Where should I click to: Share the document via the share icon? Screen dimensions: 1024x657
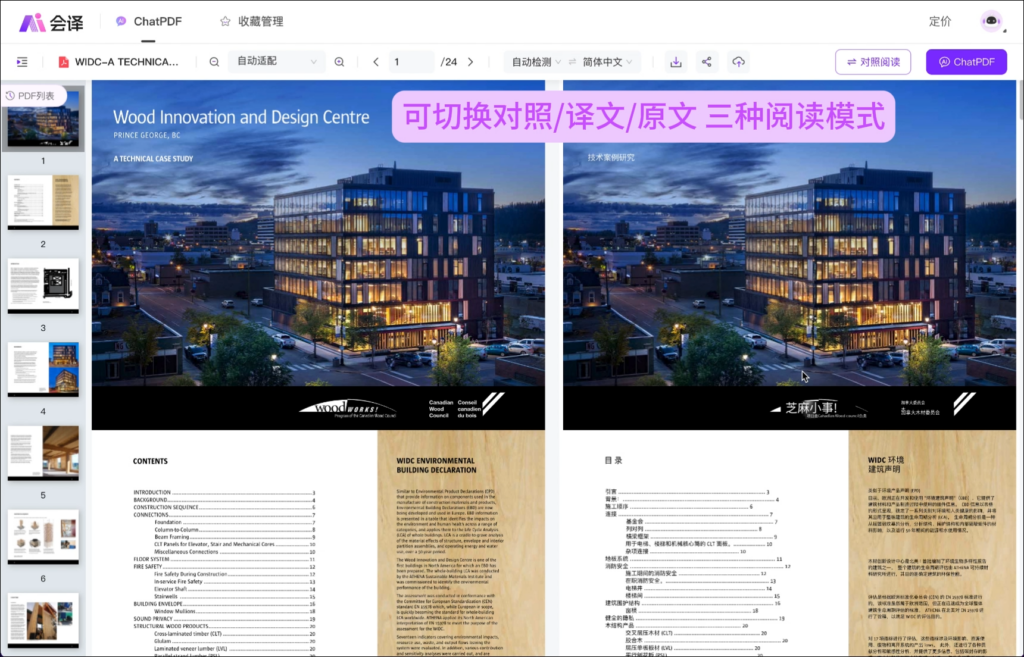[707, 61]
